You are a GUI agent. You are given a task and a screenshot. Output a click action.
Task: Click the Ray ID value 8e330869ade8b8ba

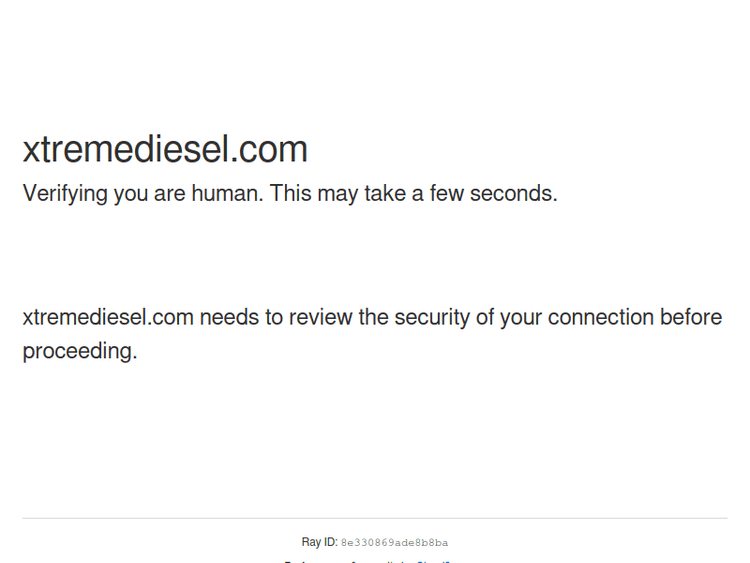pyautogui.click(x=394, y=543)
